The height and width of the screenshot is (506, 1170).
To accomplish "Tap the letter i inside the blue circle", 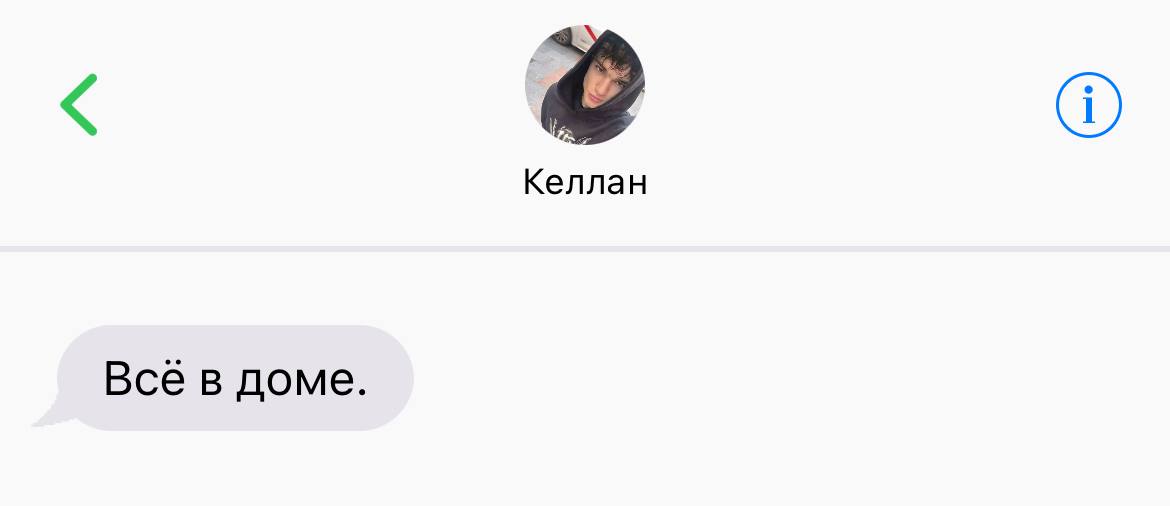I will [1089, 105].
